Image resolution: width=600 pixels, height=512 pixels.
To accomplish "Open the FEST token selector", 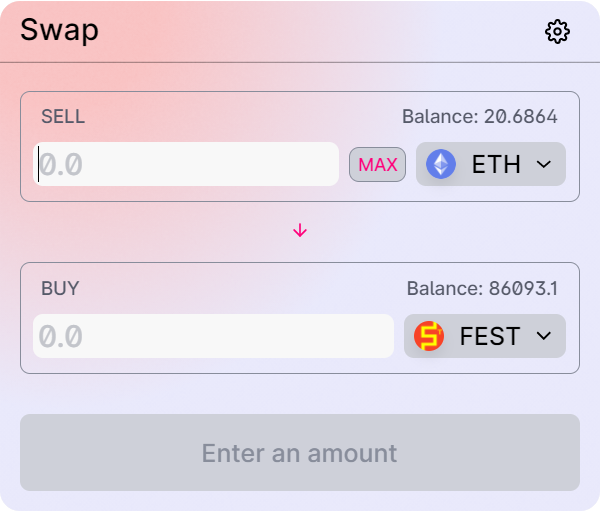I will (485, 336).
